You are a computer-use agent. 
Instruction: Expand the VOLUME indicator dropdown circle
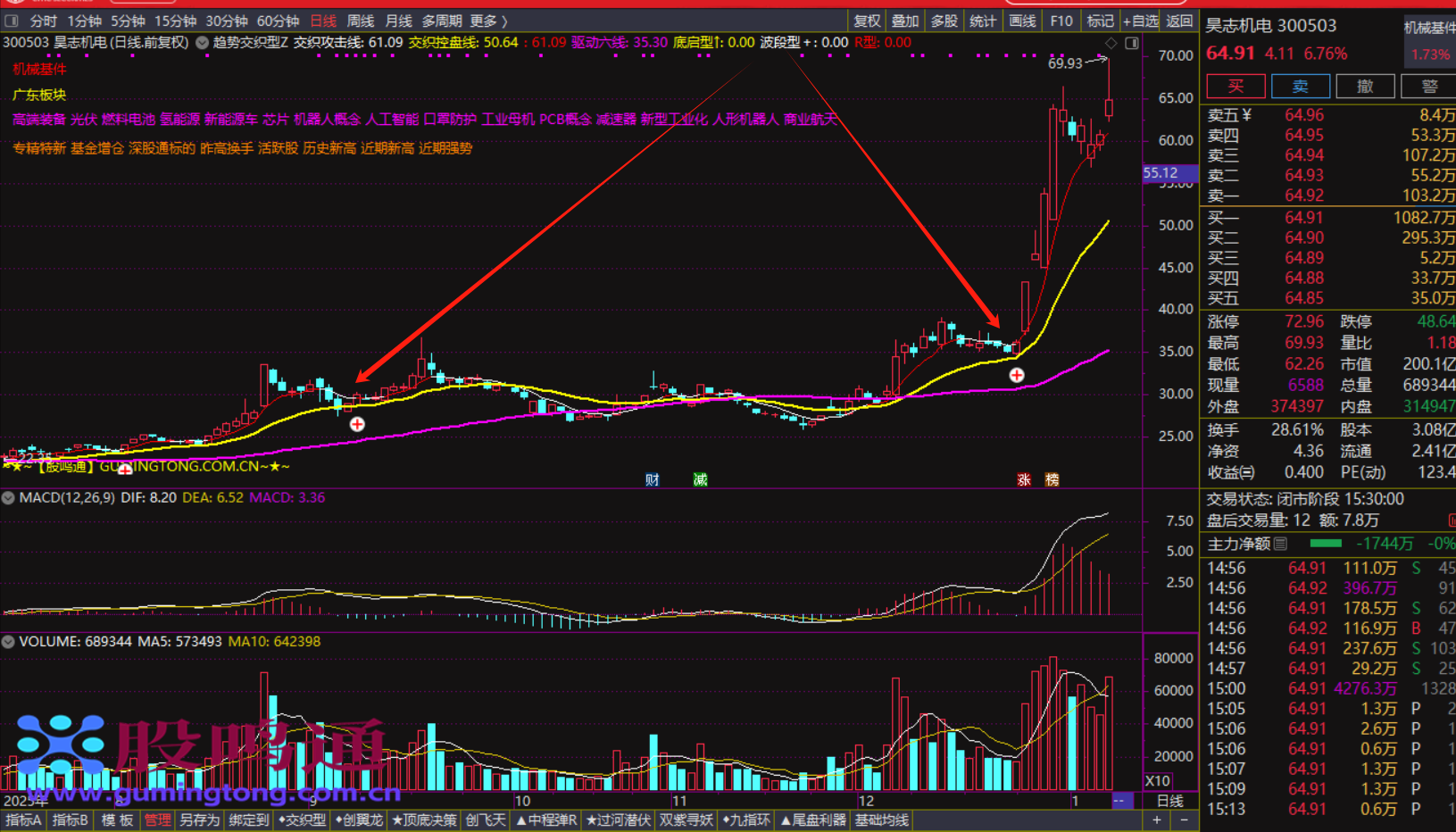8,642
